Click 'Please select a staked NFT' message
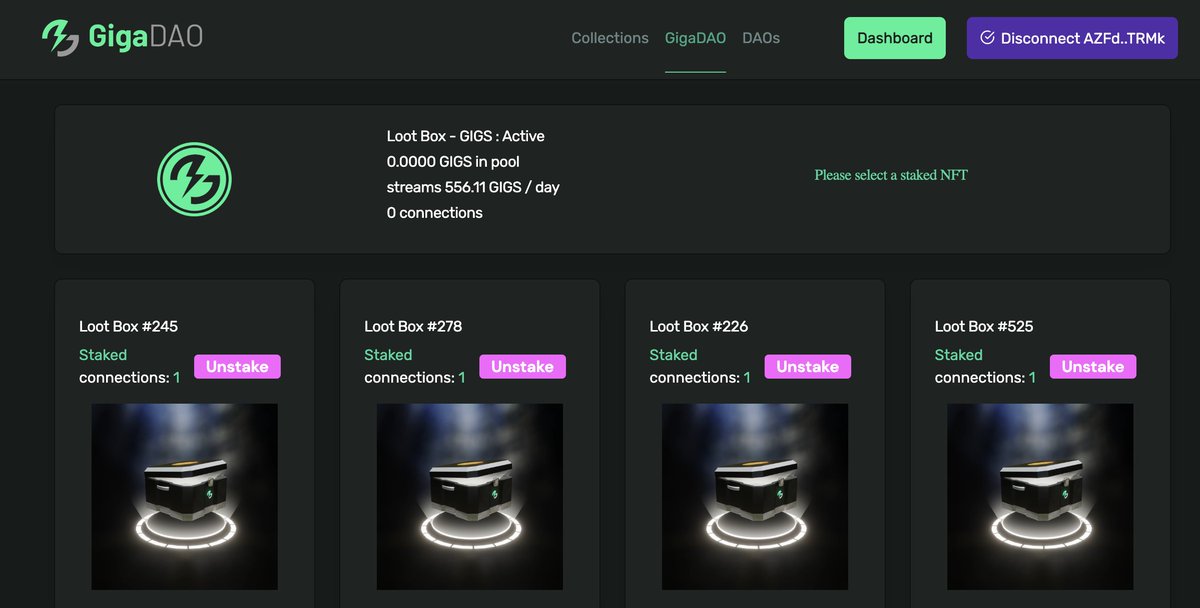Viewport: 1200px width, 608px height. [x=891, y=175]
